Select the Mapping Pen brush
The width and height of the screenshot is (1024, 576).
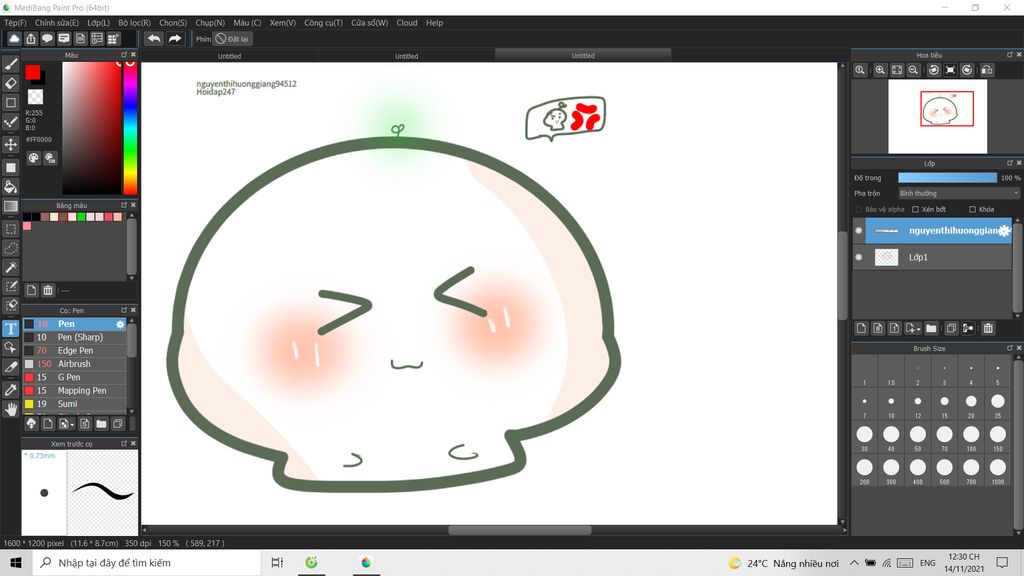pos(74,391)
